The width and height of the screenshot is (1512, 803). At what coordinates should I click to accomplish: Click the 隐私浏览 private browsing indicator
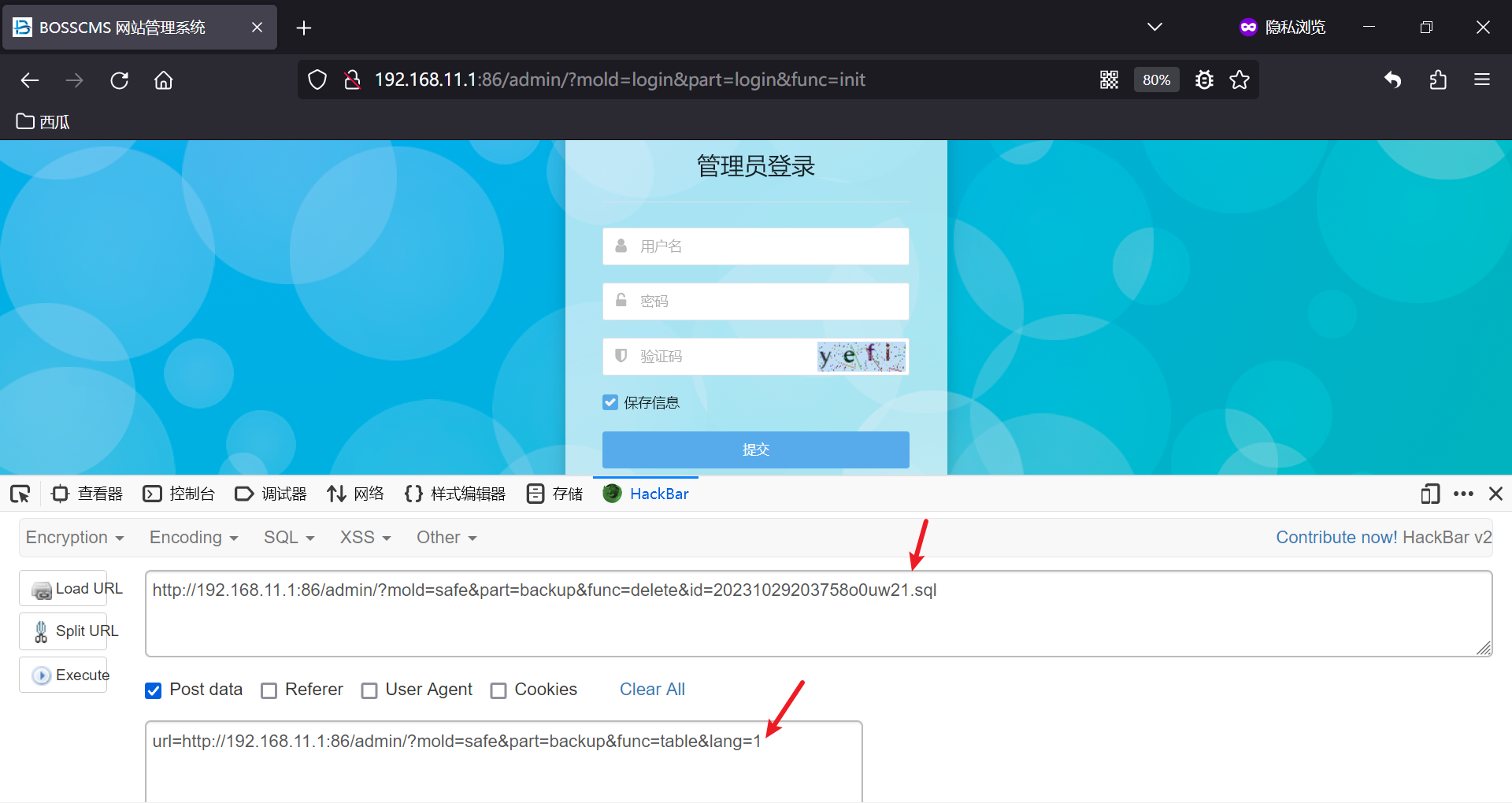click(1283, 28)
